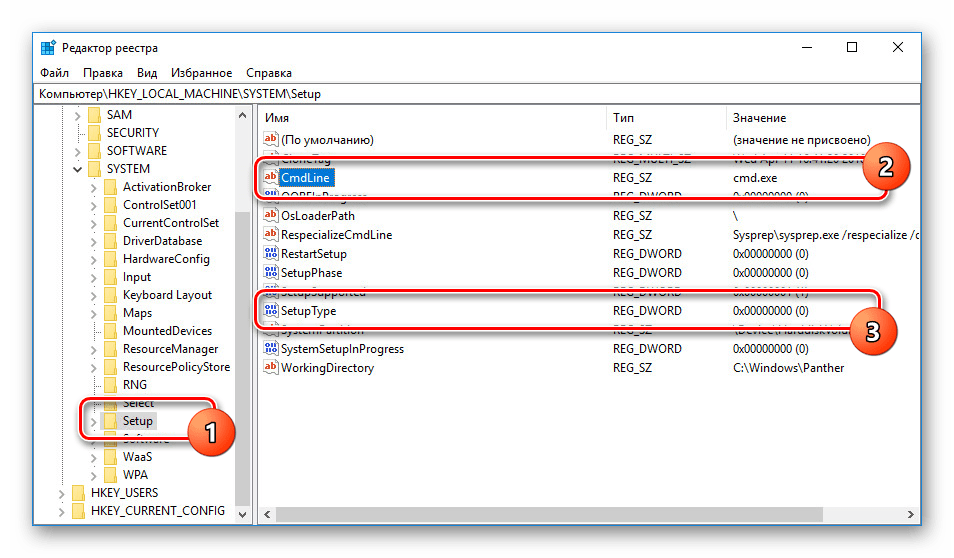The height and width of the screenshot is (558, 954).
Task: Open the Справка menu
Action: point(268,73)
